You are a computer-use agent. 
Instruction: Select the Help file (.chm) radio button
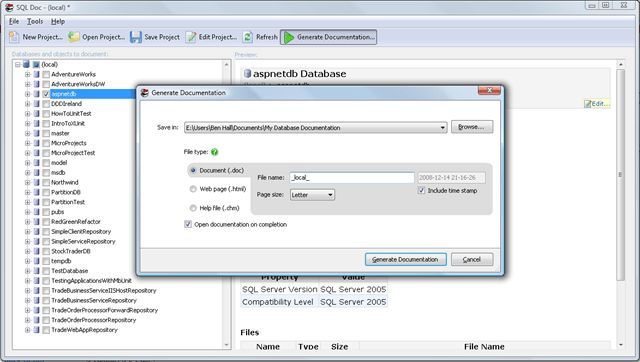[x=193, y=208]
